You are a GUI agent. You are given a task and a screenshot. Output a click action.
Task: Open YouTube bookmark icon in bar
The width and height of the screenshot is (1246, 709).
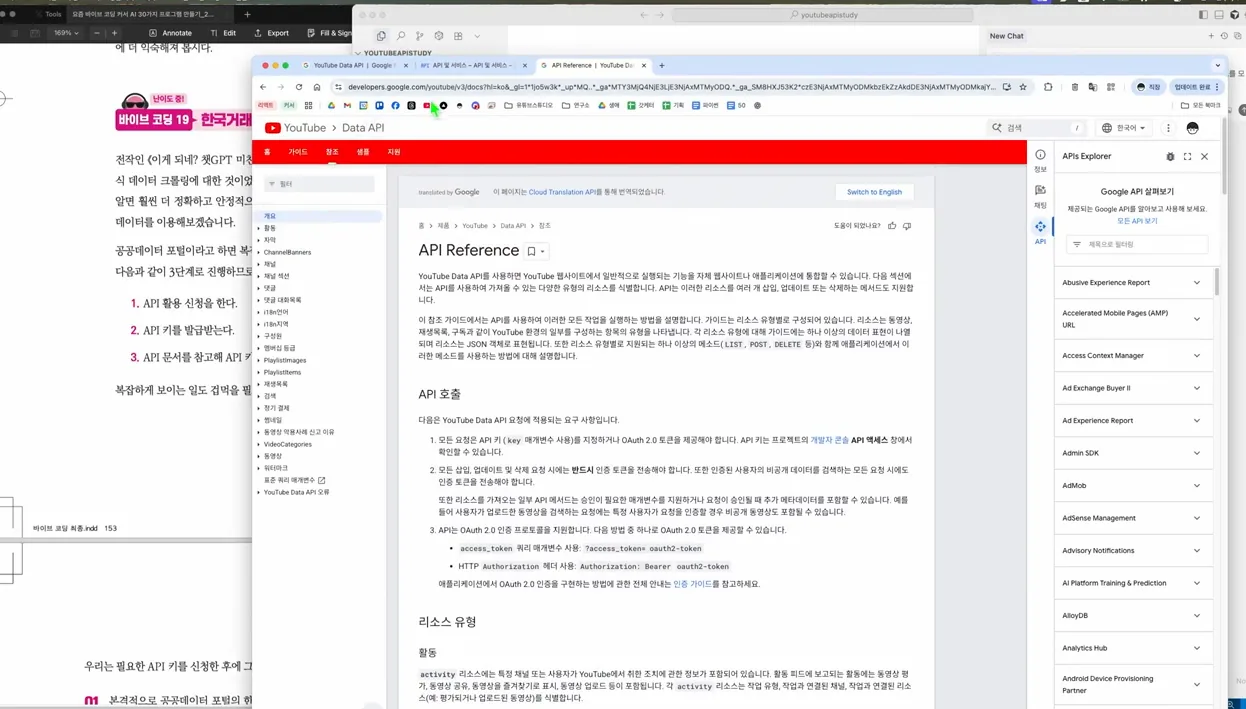tap(427, 105)
